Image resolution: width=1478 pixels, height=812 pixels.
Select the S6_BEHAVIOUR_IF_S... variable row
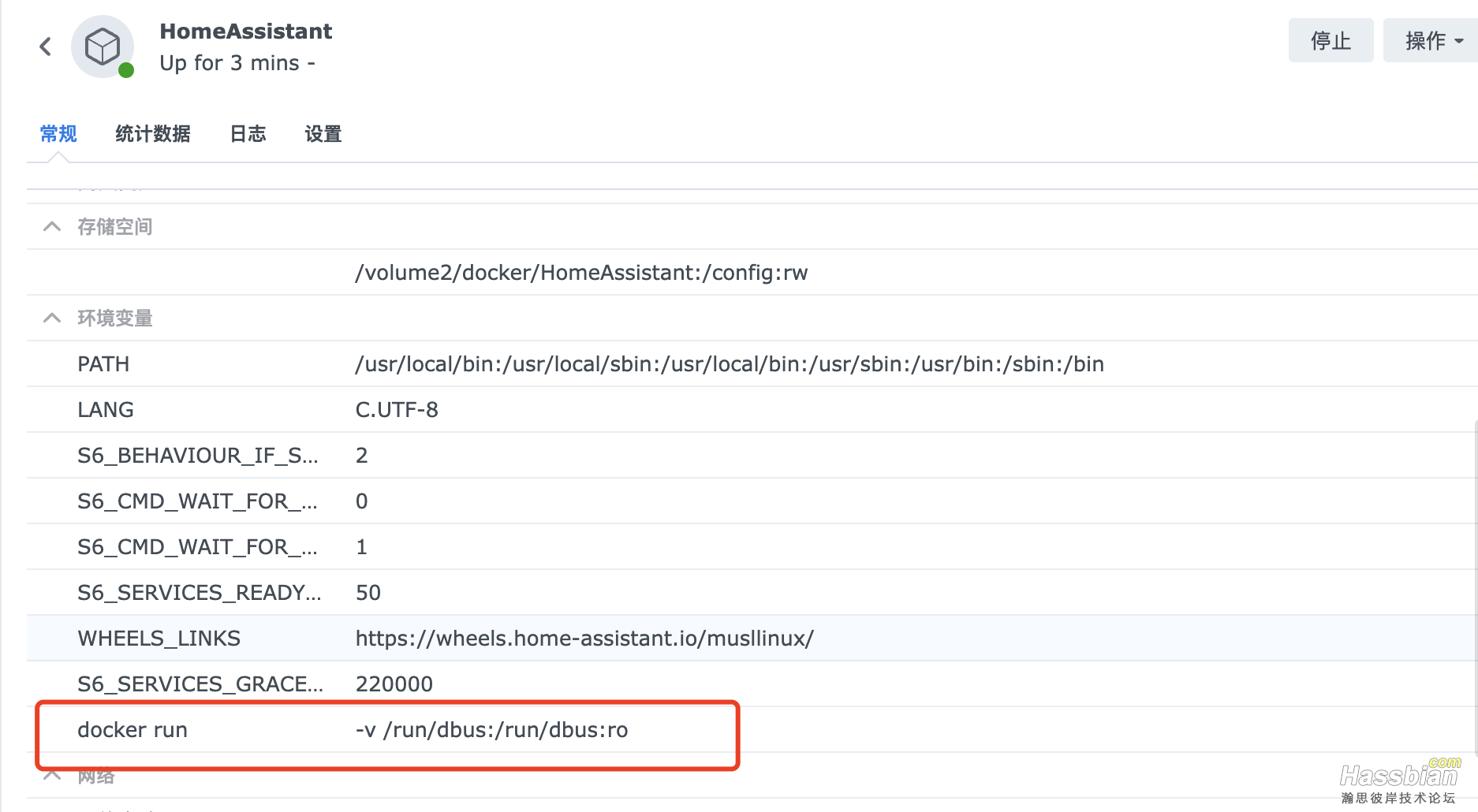pos(752,456)
